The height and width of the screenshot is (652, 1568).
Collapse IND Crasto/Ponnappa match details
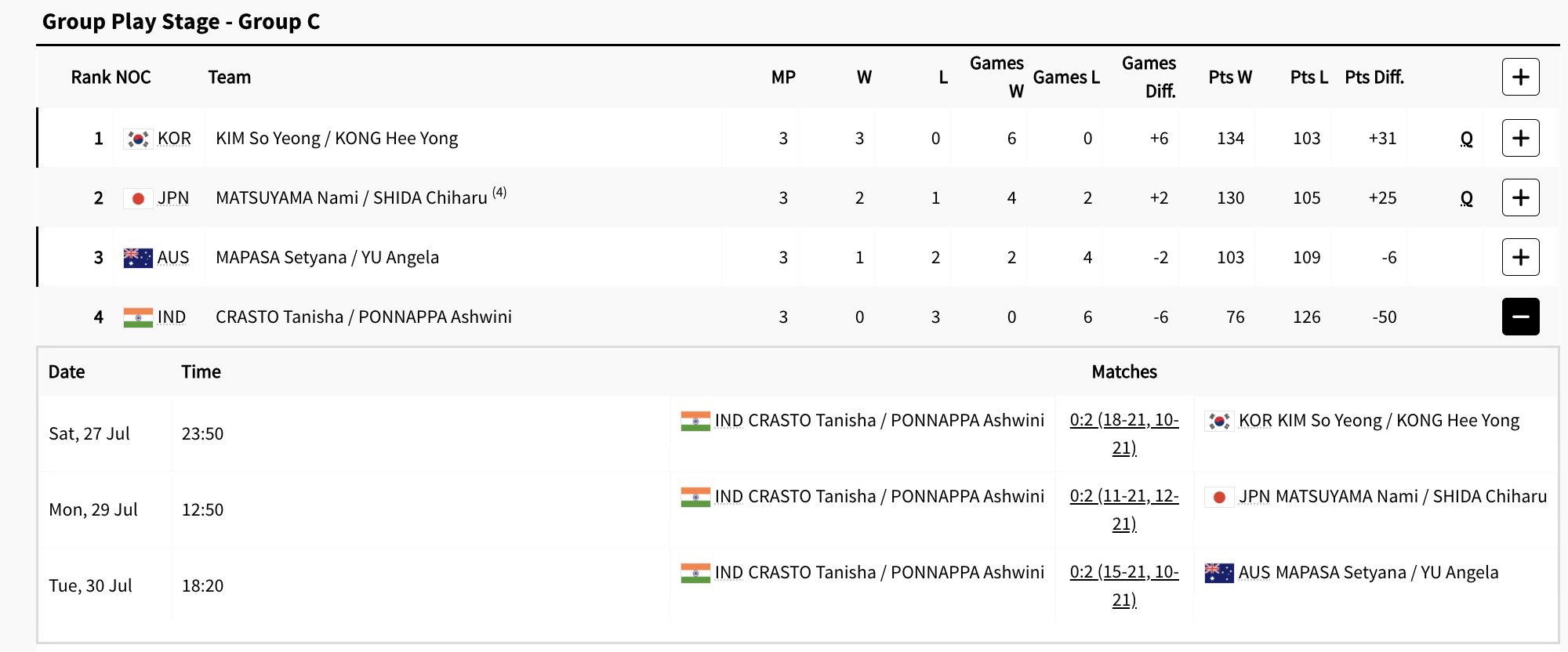pos(1520,317)
